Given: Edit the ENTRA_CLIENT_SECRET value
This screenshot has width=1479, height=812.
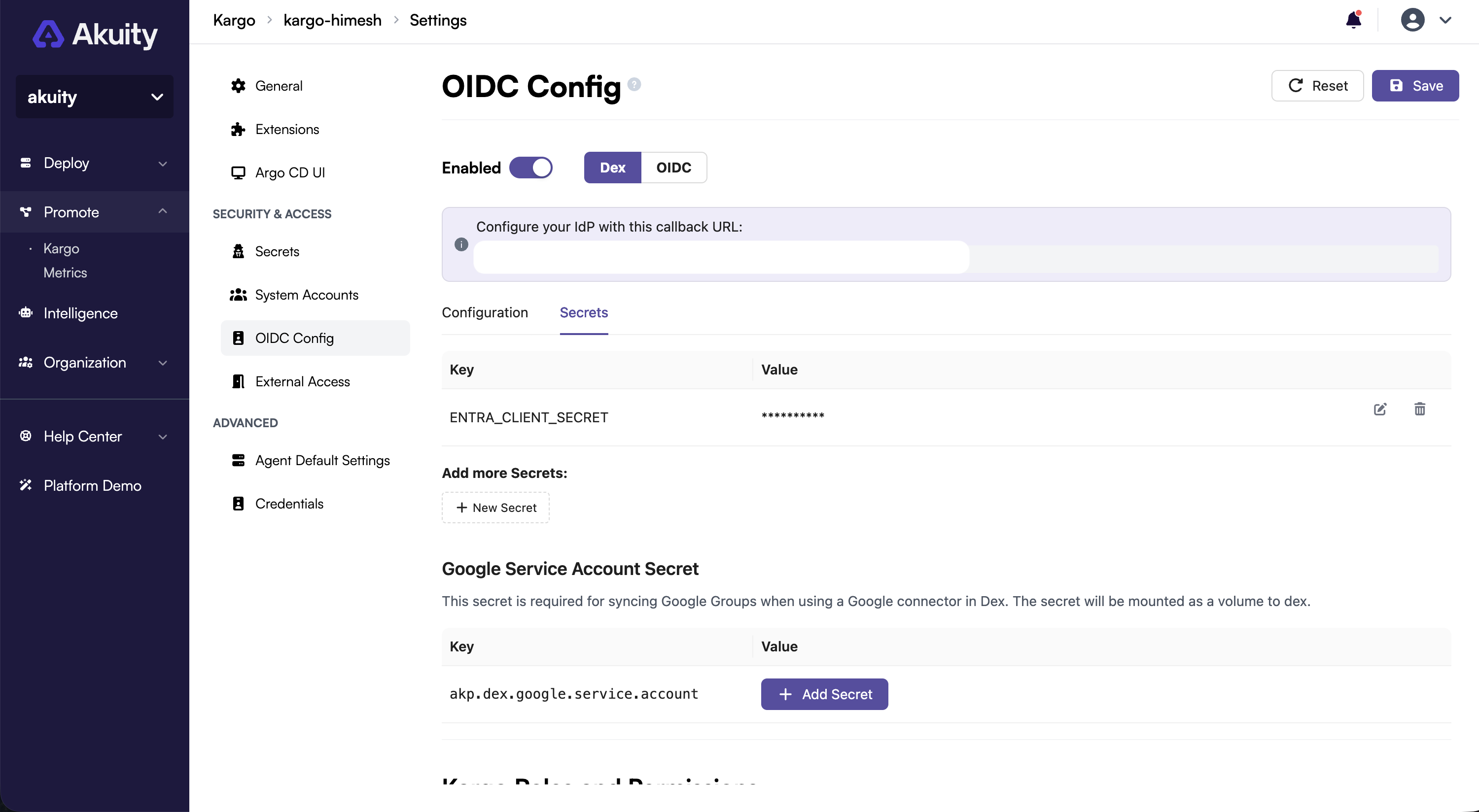Looking at the screenshot, I should pos(1380,409).
